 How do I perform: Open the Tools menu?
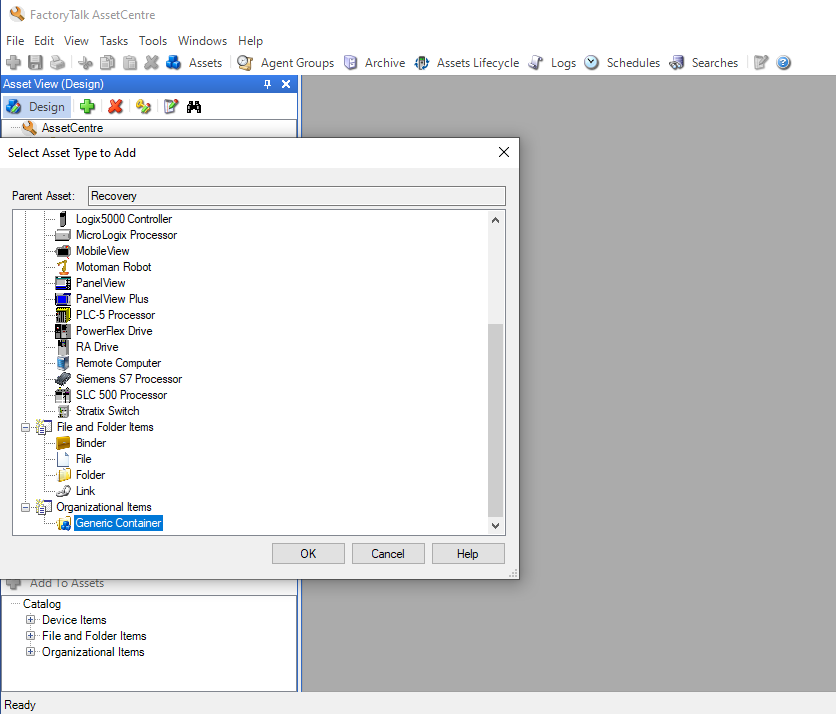153,41
